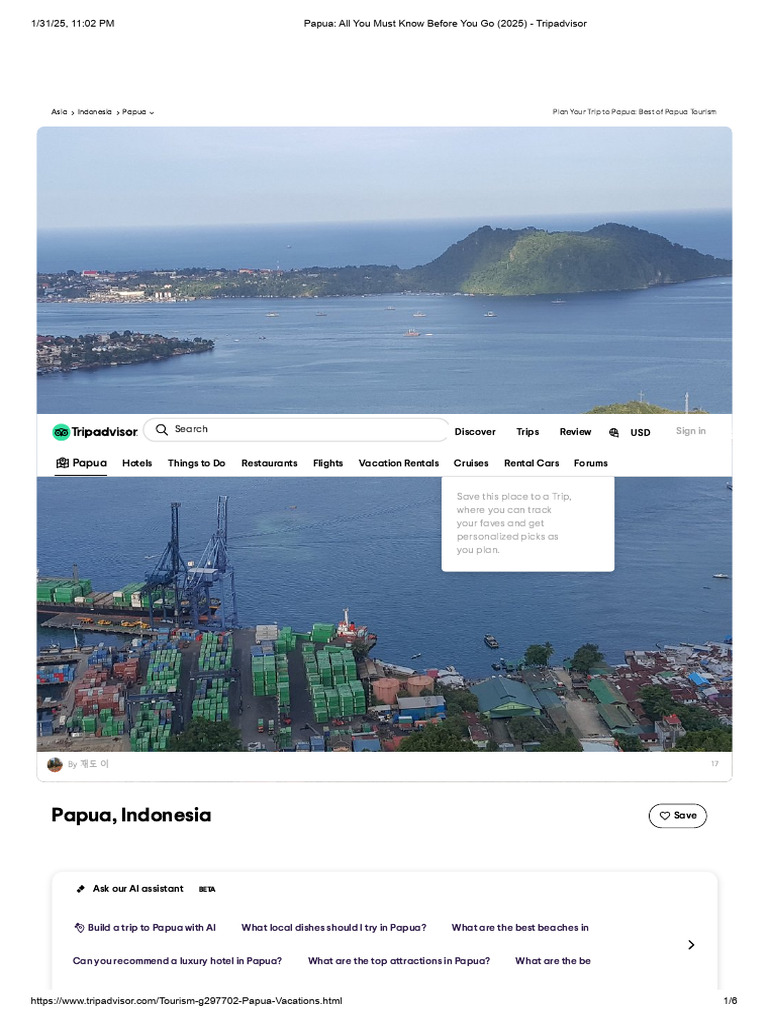
Task: Click the Indonesia breadcrumb link
Action: click(95, 112)
